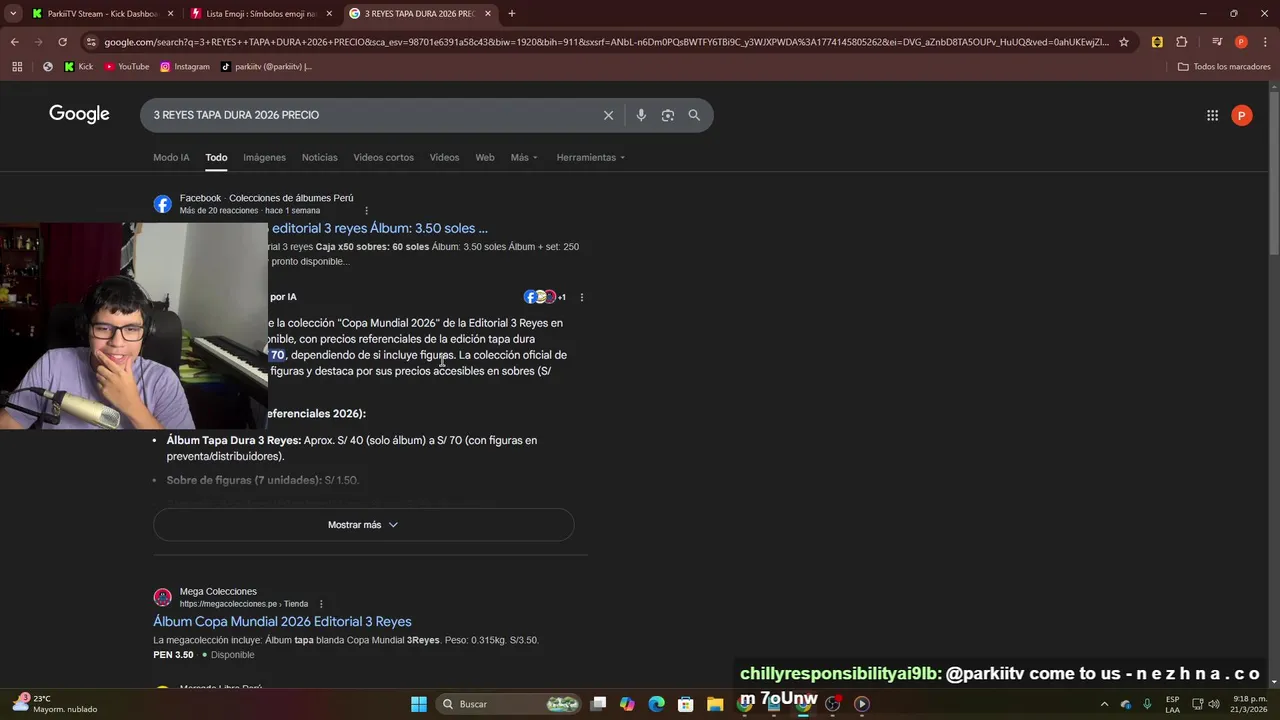
Task: Open the Instagram bookmark
Action: tap(185, 67)
